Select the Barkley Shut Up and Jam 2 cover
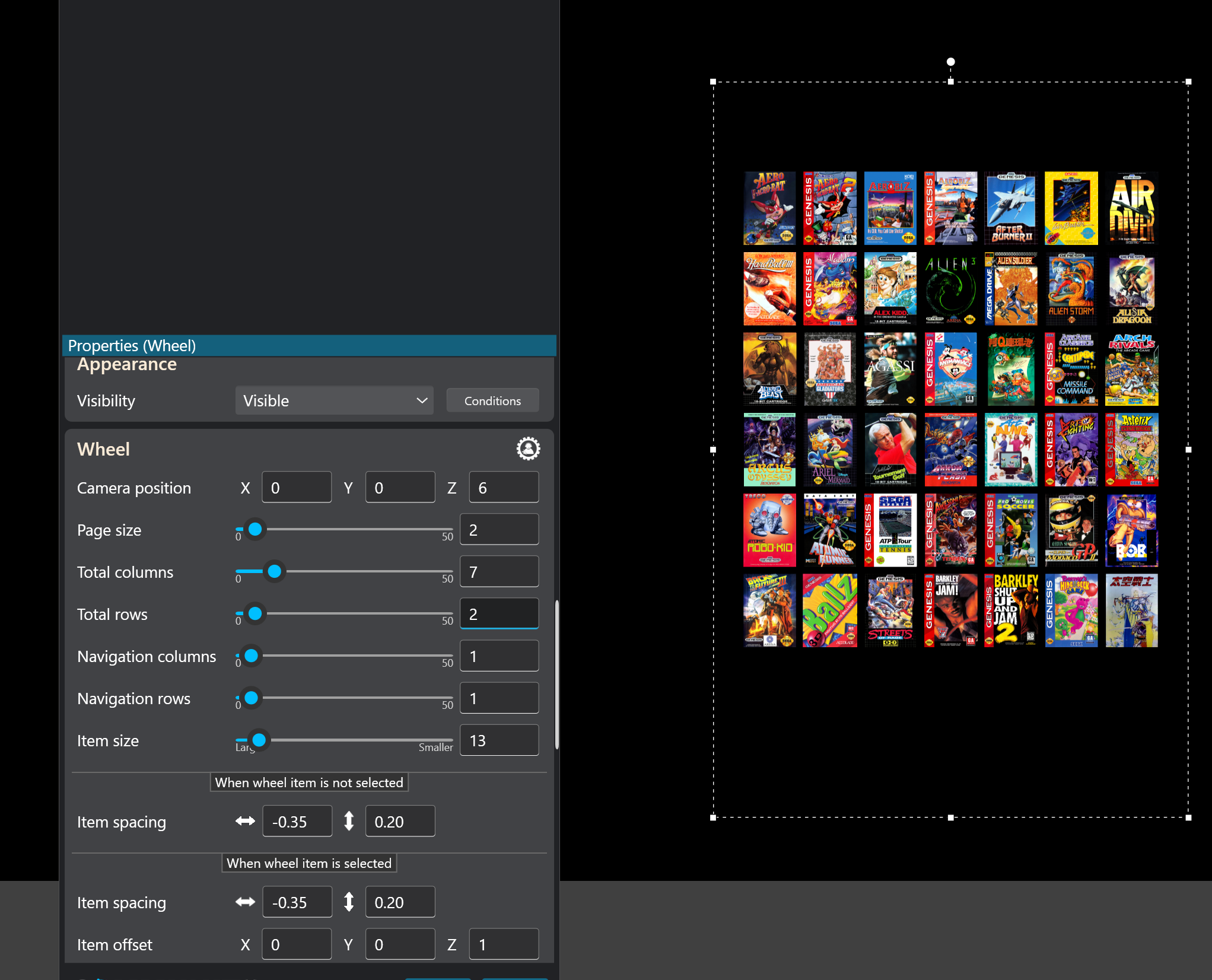The height and width of the screenshot is (980, 1212). pyautogui.click(x=1011, y=610)
